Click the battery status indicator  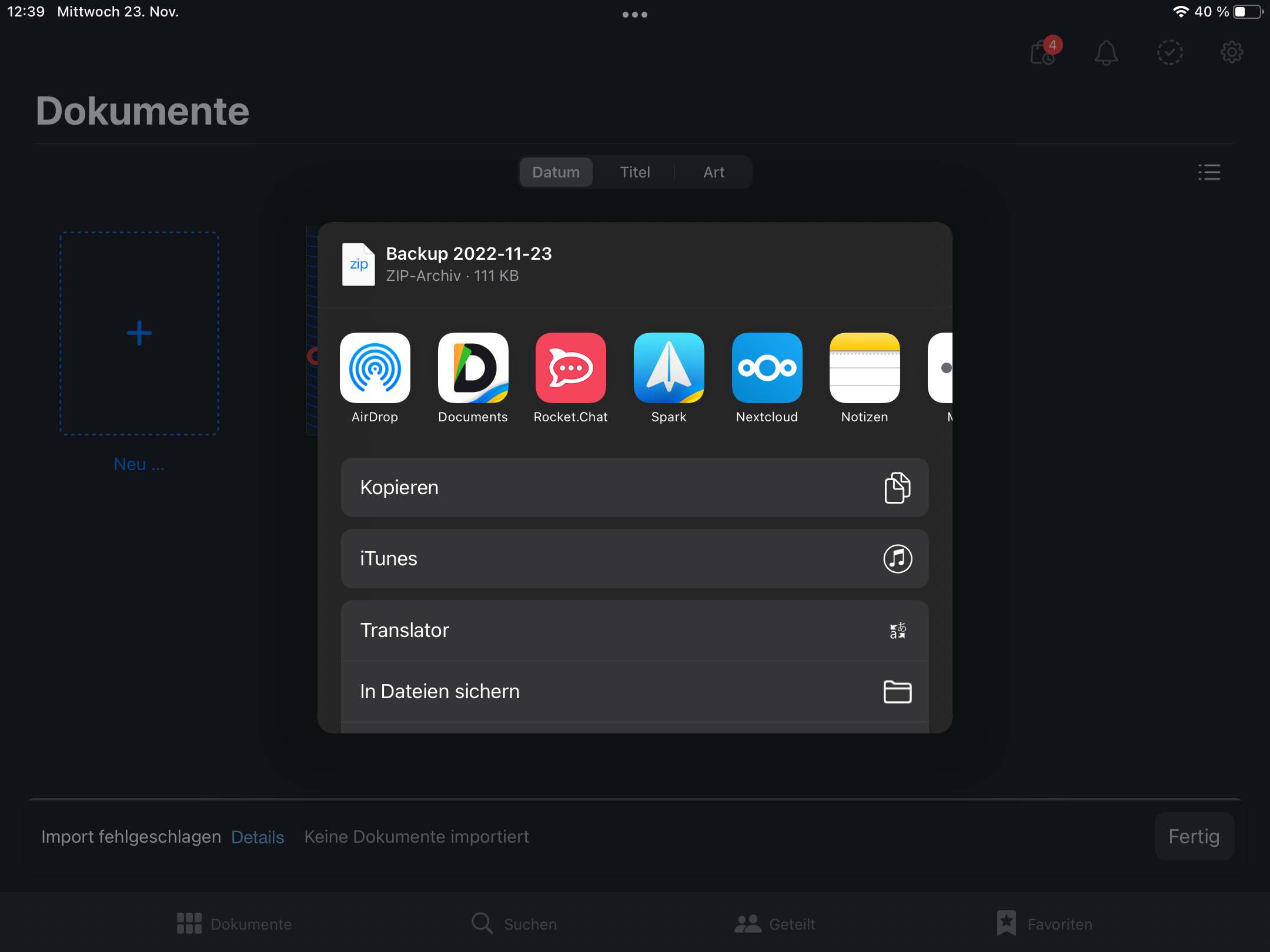pos(1247,12)
